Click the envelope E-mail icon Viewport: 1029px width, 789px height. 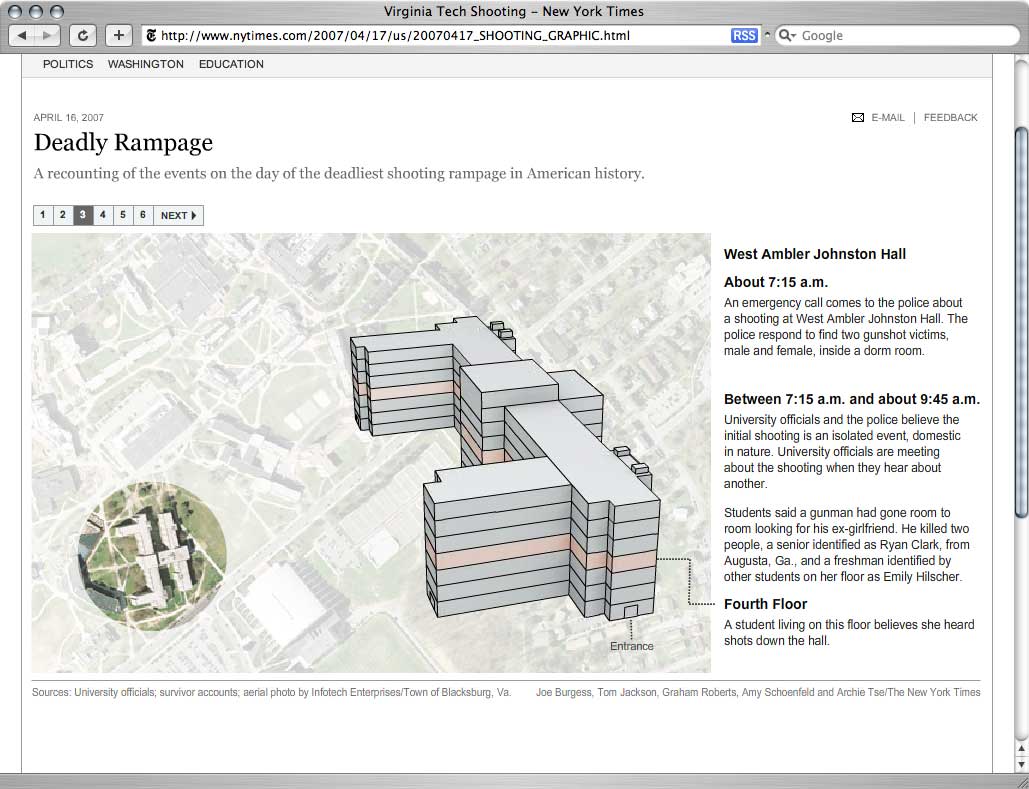[x=858, y=117]
